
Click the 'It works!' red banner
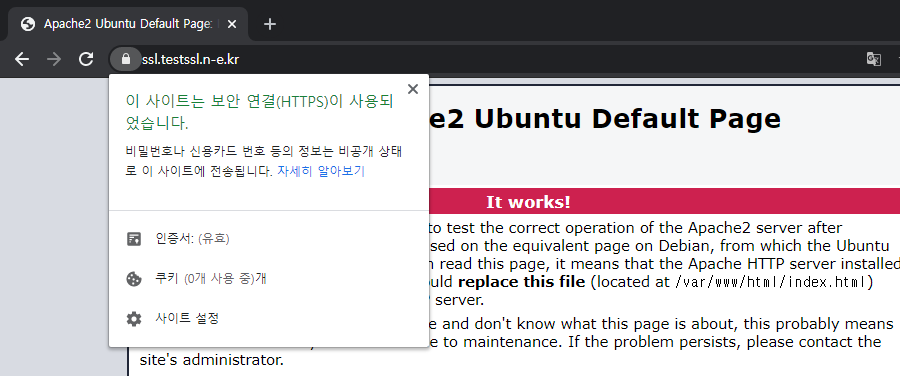(665, 202)
